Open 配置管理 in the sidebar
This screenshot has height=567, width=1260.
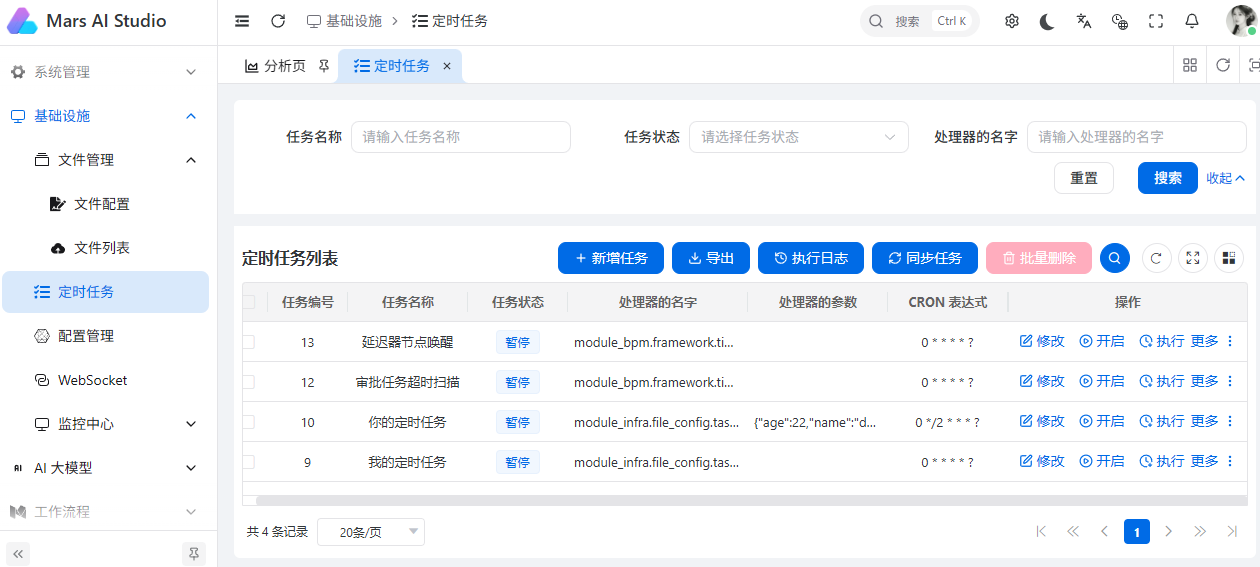tap(108, 336)
